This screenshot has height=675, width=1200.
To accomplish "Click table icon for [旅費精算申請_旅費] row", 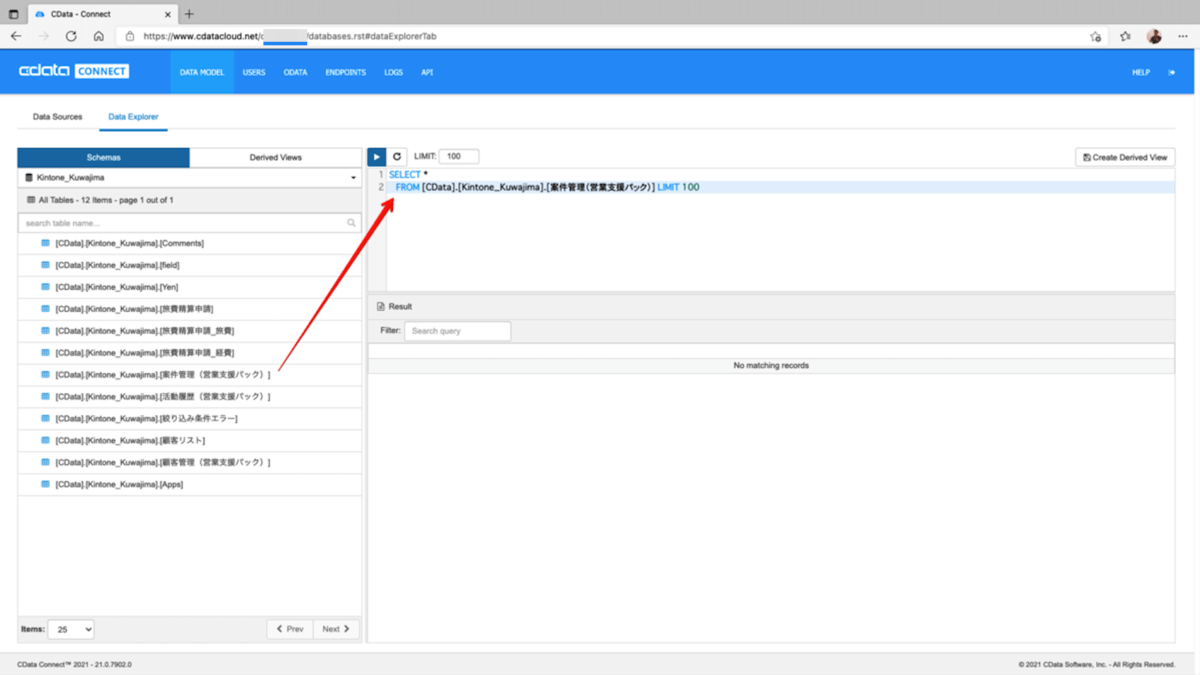I will point(45,331).
